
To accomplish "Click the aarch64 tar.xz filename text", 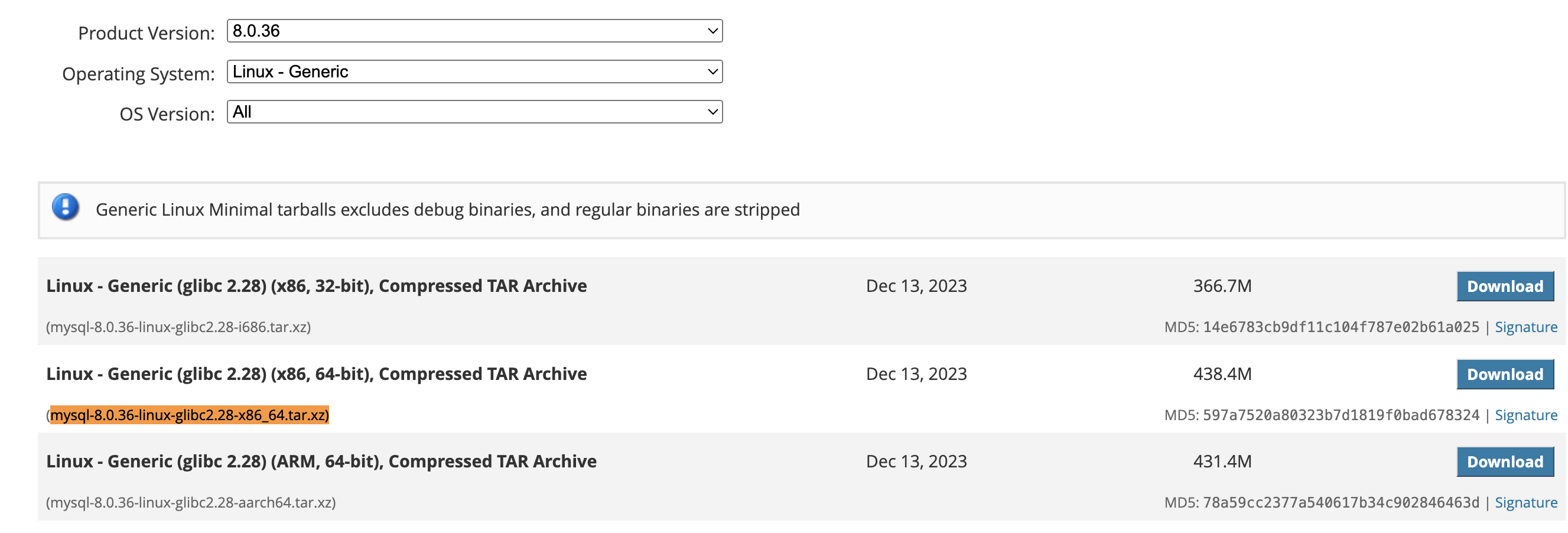I will coord(191,502).
